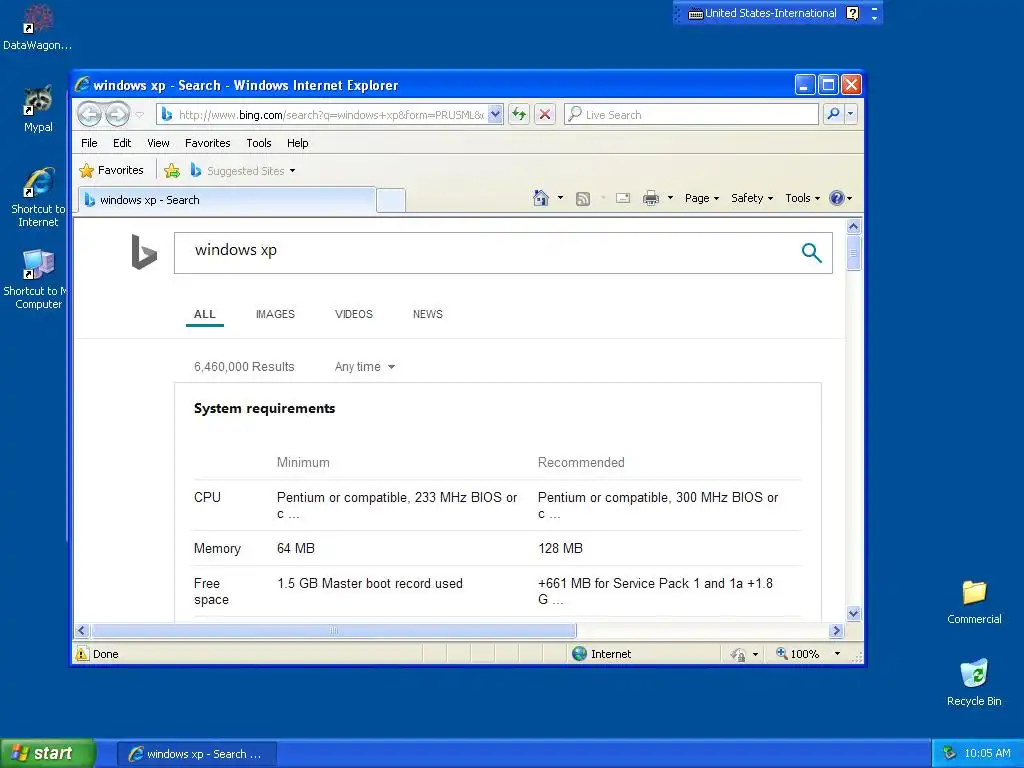This screenshot has height=768, width=1024.
Task: Click Add to Favorites Bar star icon
Action: (x=172, y=171)
